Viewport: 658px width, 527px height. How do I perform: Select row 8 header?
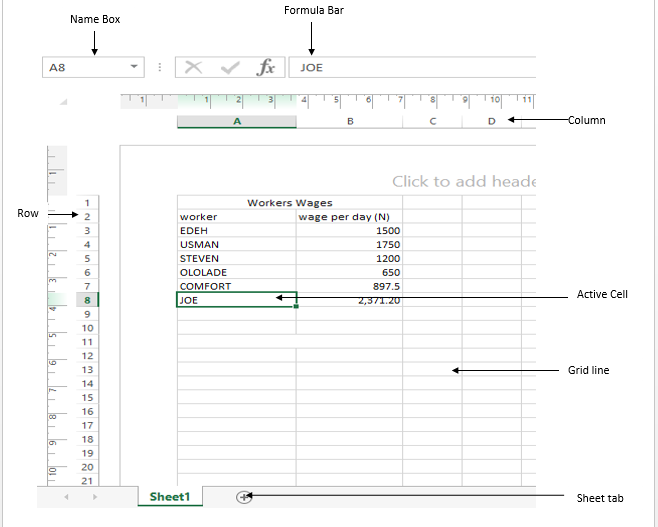[x=87, y=300]
